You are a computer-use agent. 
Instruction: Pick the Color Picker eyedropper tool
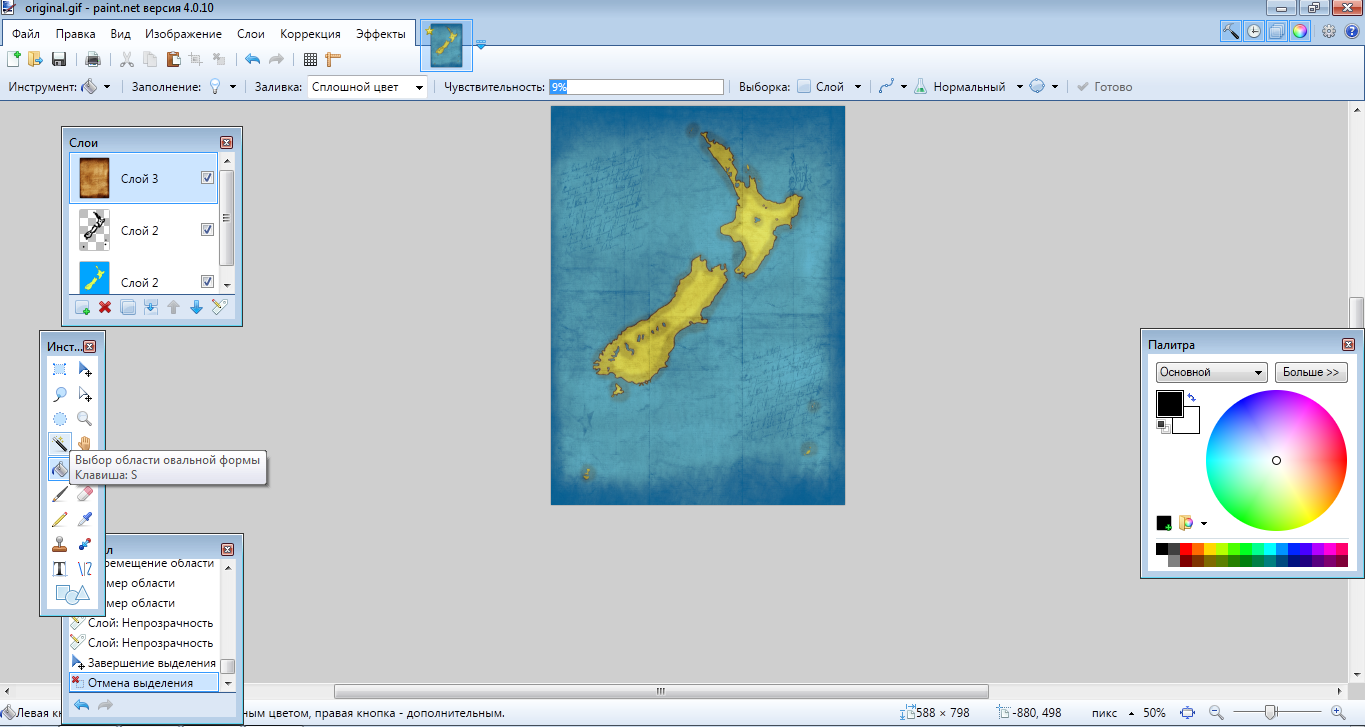tap(85, 519)
